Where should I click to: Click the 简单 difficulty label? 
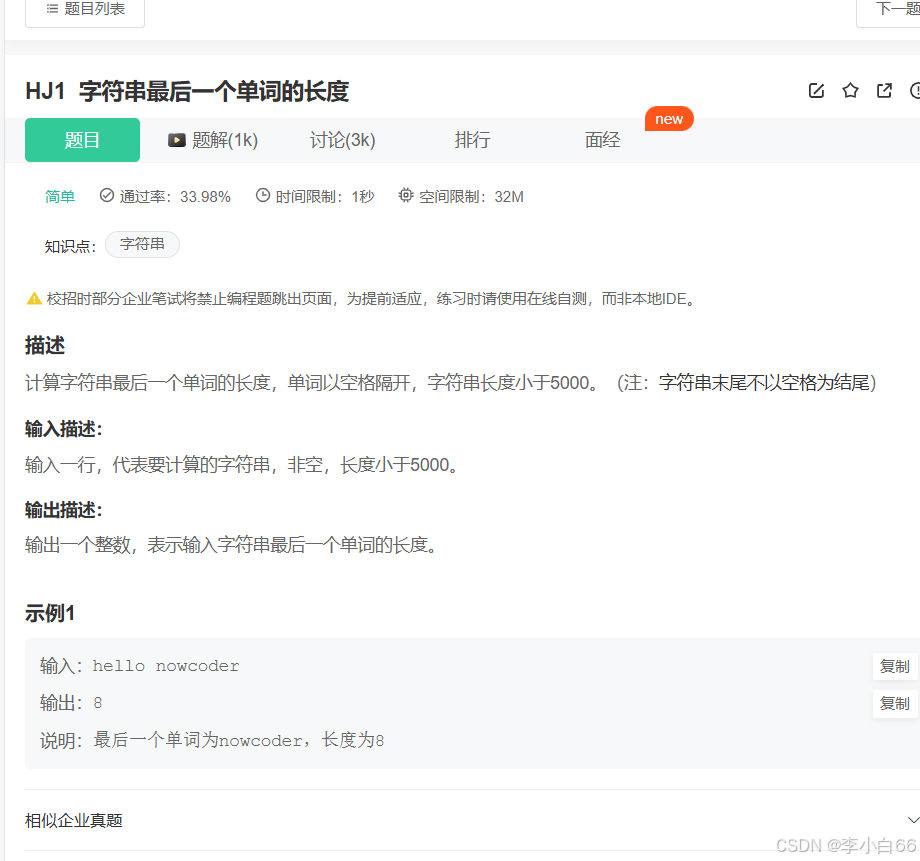[x=60, y=196]
